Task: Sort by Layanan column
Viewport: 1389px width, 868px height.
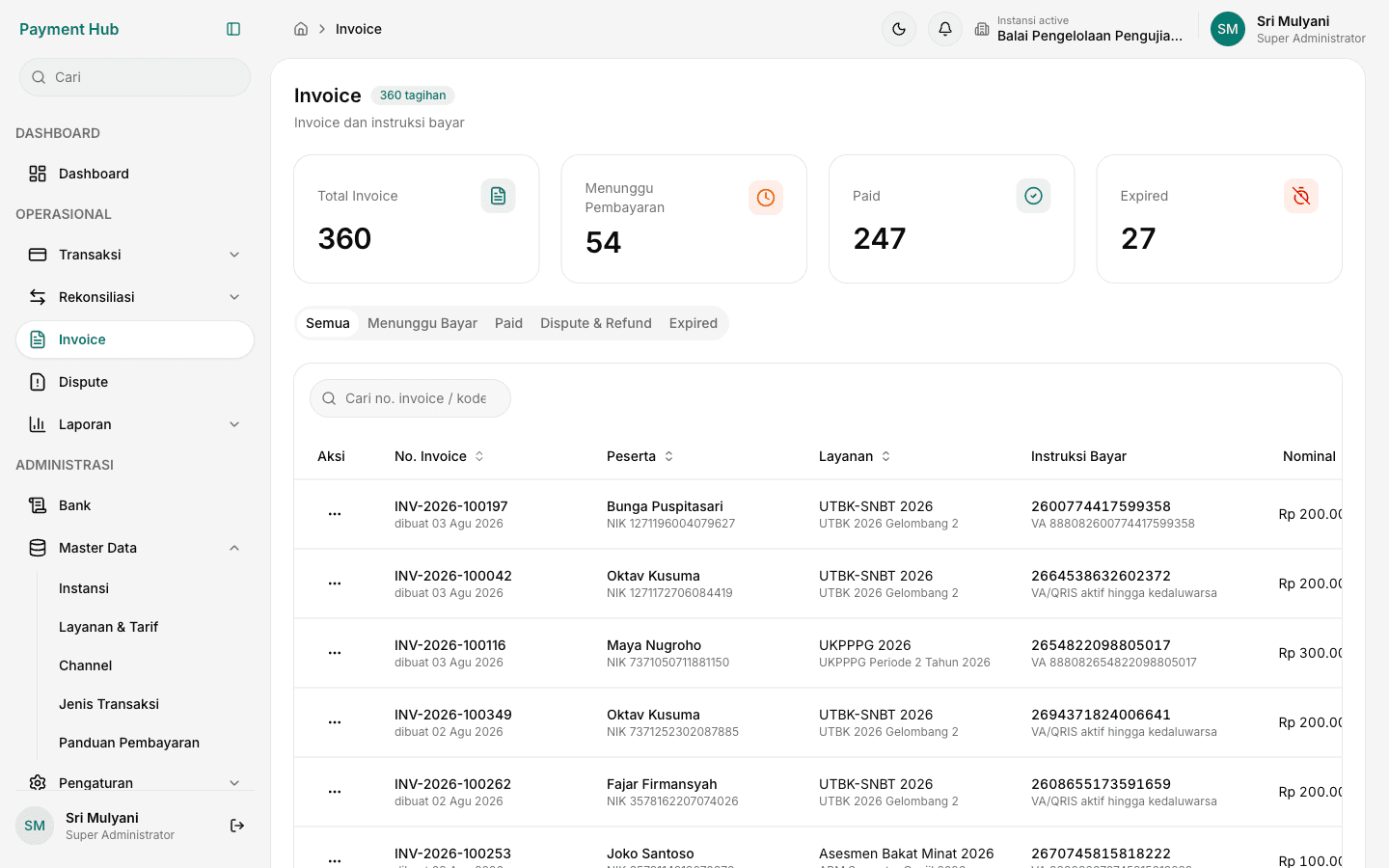Action: [x=856, y=456]
